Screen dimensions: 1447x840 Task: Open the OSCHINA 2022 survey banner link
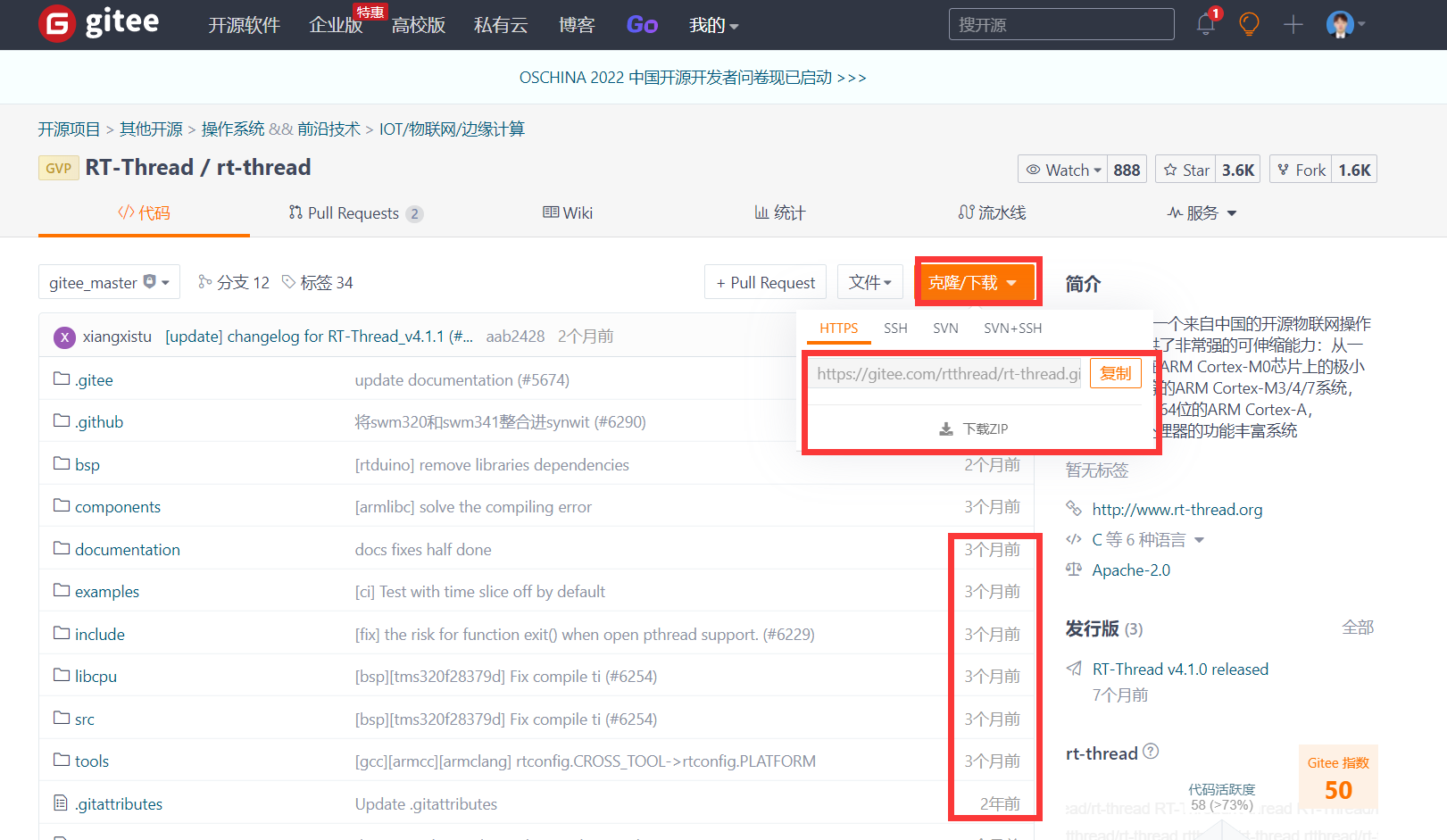tap(693, 78)
